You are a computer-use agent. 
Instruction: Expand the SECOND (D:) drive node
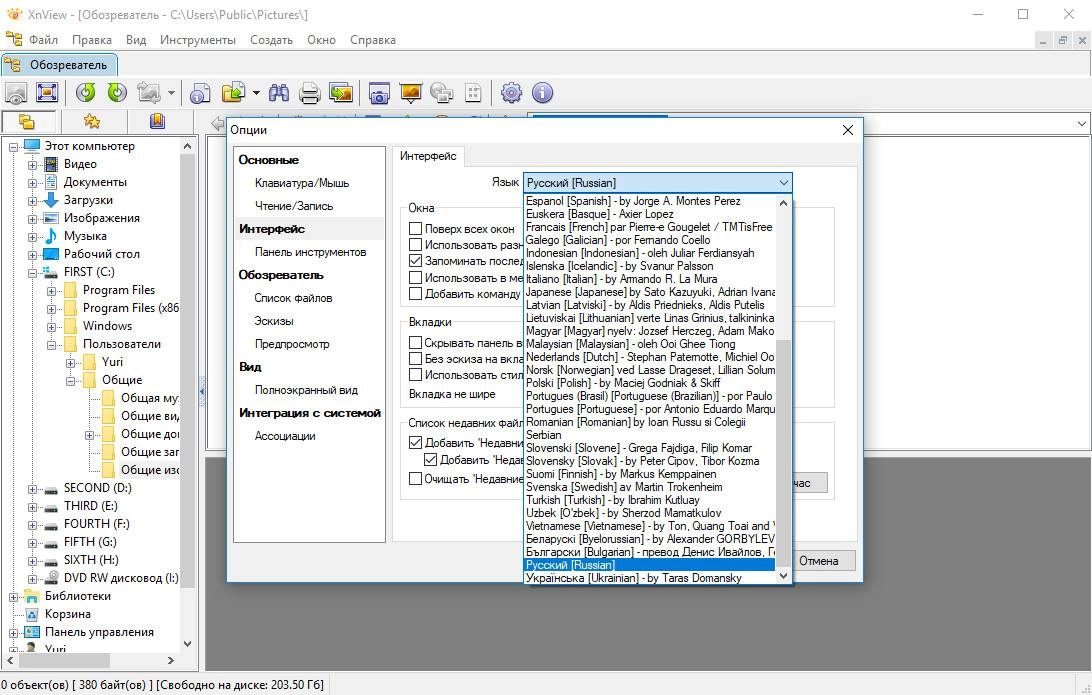point(33,489)
